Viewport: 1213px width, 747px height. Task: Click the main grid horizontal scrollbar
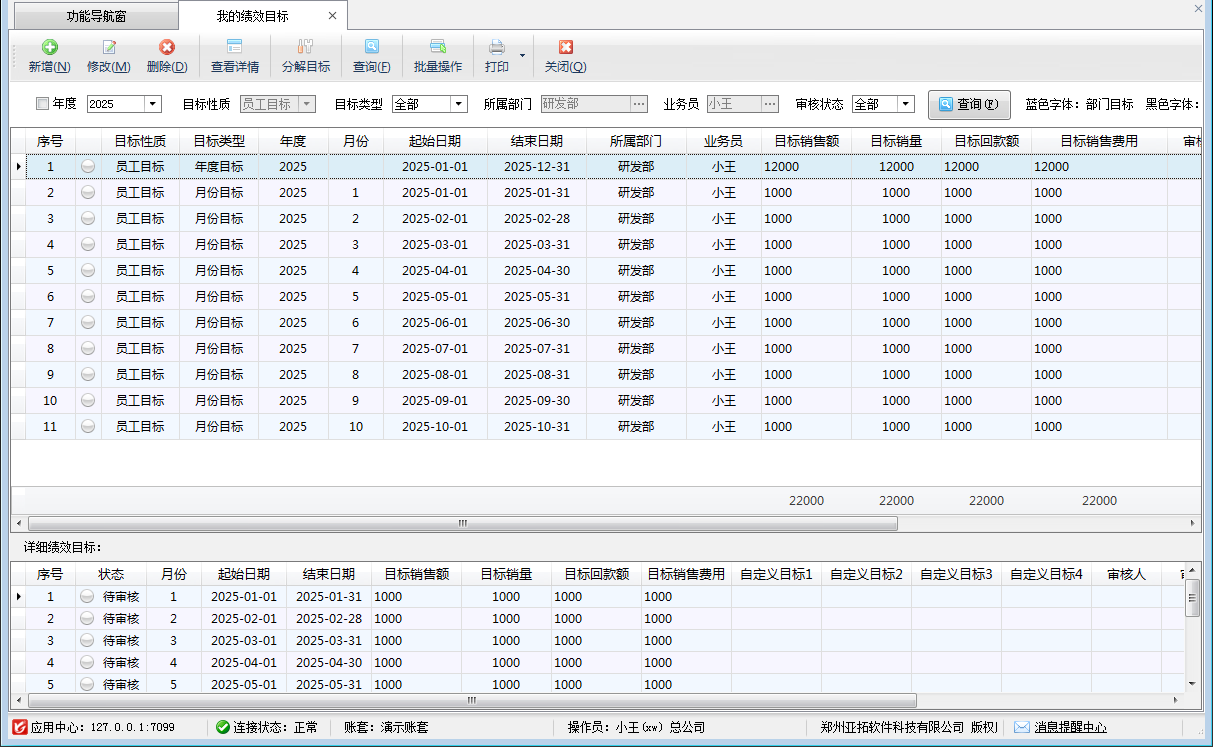pyautogui.click(x=462, y=523)
